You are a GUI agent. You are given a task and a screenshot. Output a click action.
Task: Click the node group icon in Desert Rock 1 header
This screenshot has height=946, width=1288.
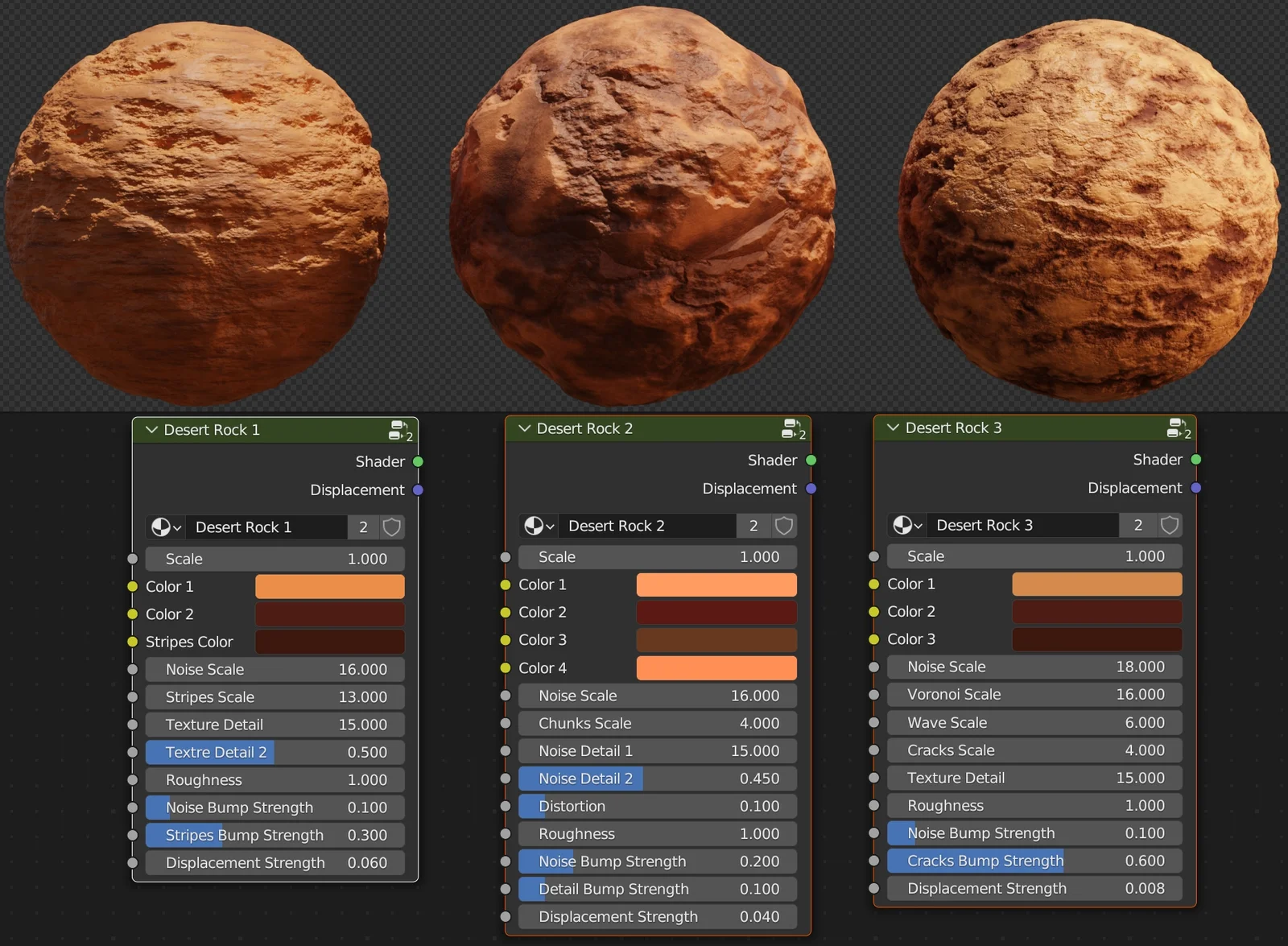(398, 431)
